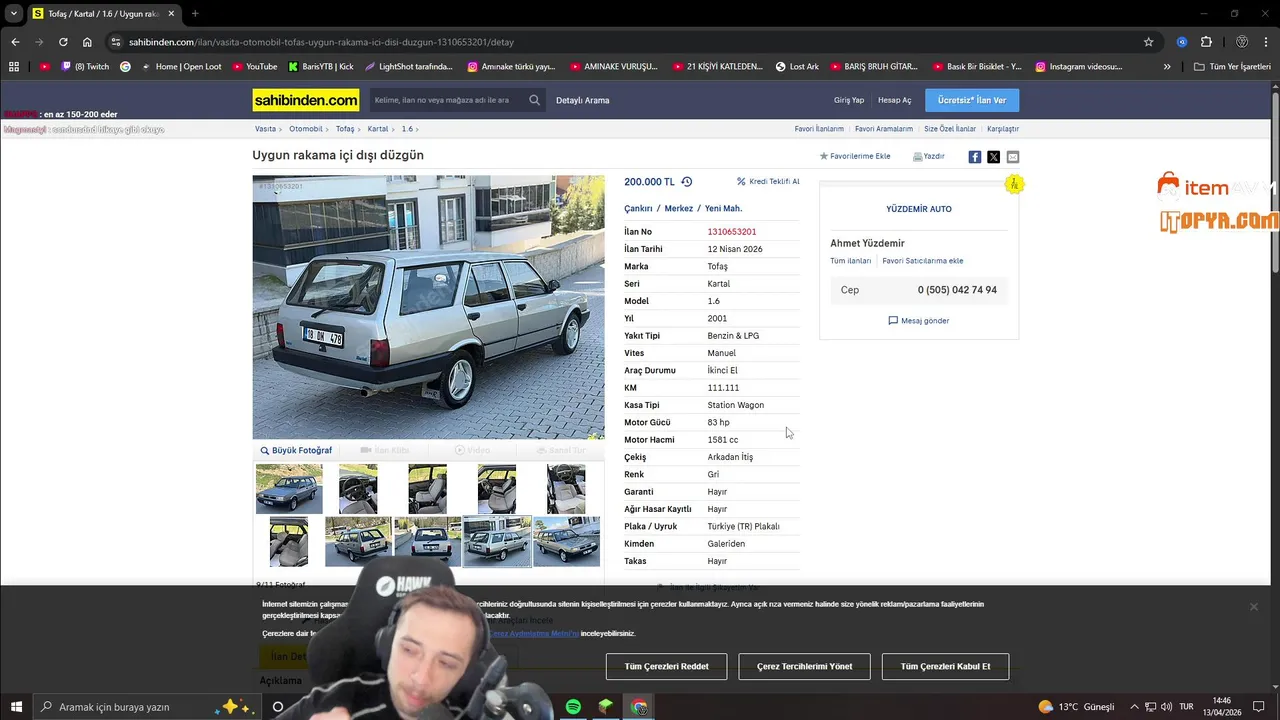Open the Twitch bookmark
The height and width of the screenshot is (720, 1280).
point(85,67)
